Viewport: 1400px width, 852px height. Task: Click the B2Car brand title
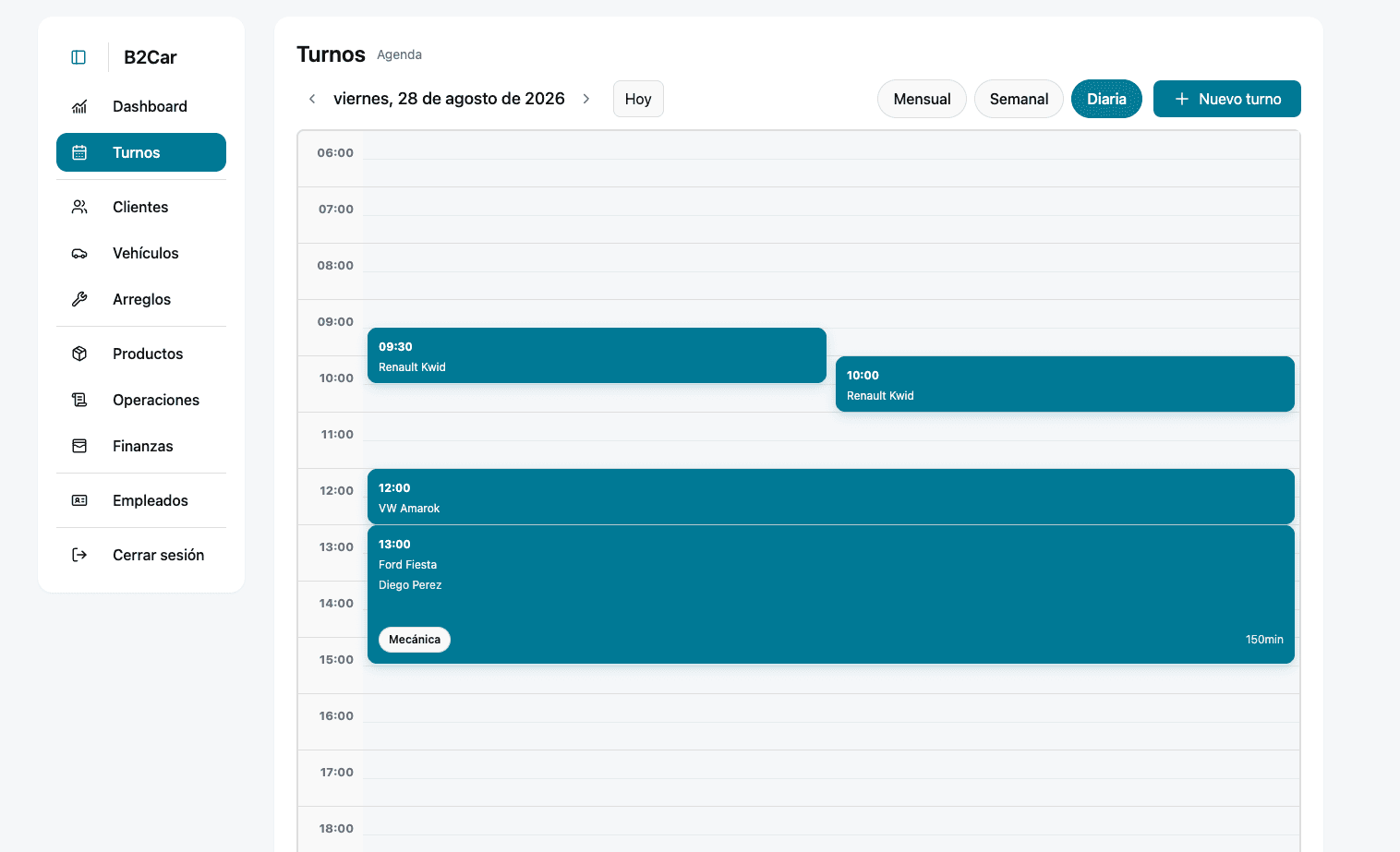[151, 57]
